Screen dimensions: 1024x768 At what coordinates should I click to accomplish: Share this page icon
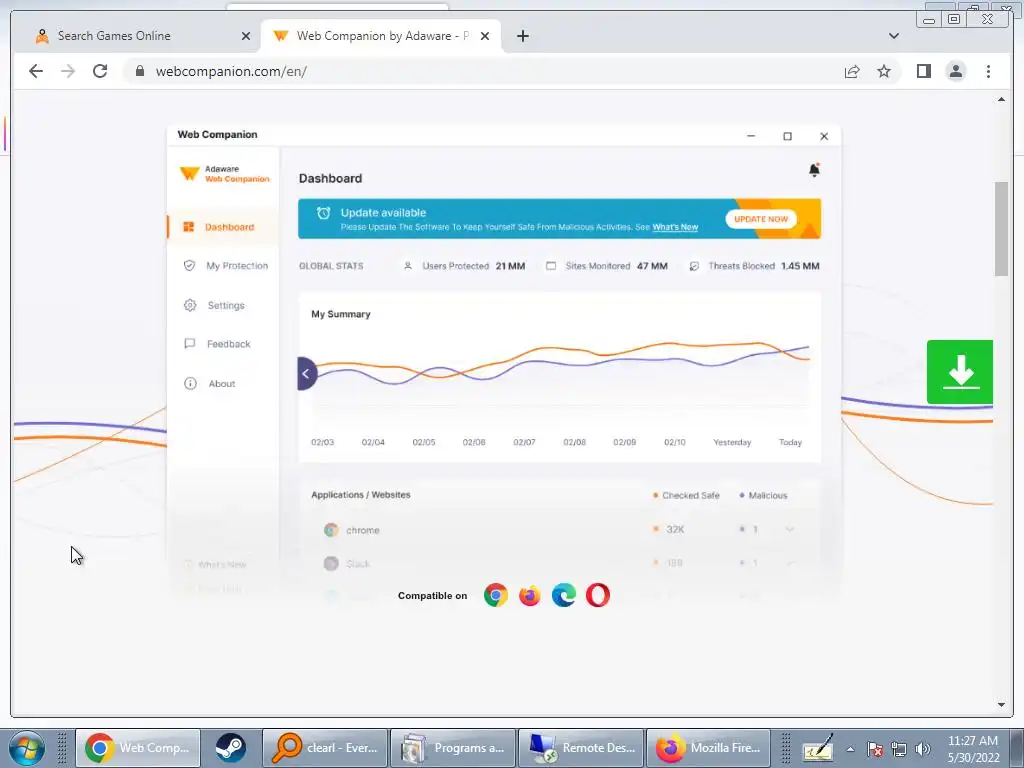click(852, 71)
